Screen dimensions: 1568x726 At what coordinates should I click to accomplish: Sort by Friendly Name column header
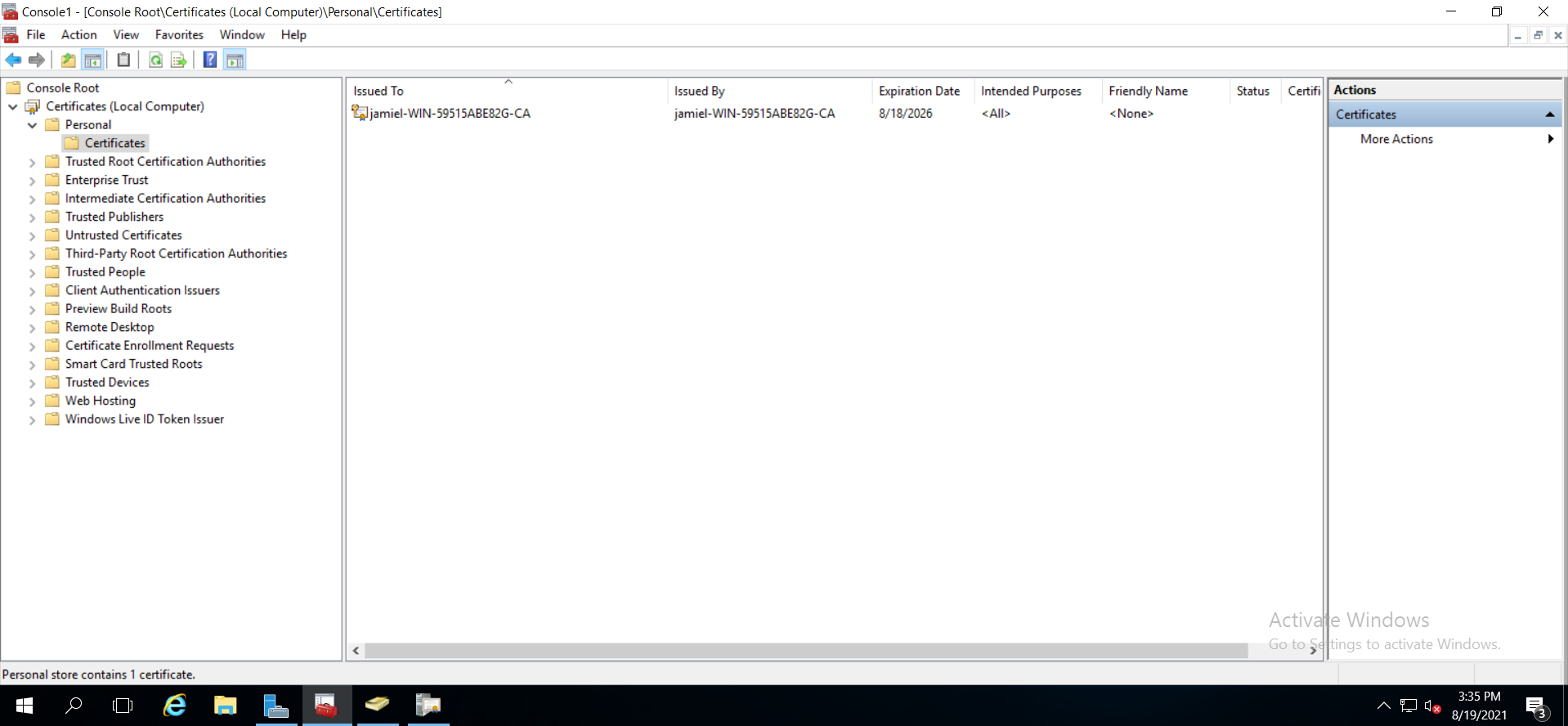coord(1165,91)
